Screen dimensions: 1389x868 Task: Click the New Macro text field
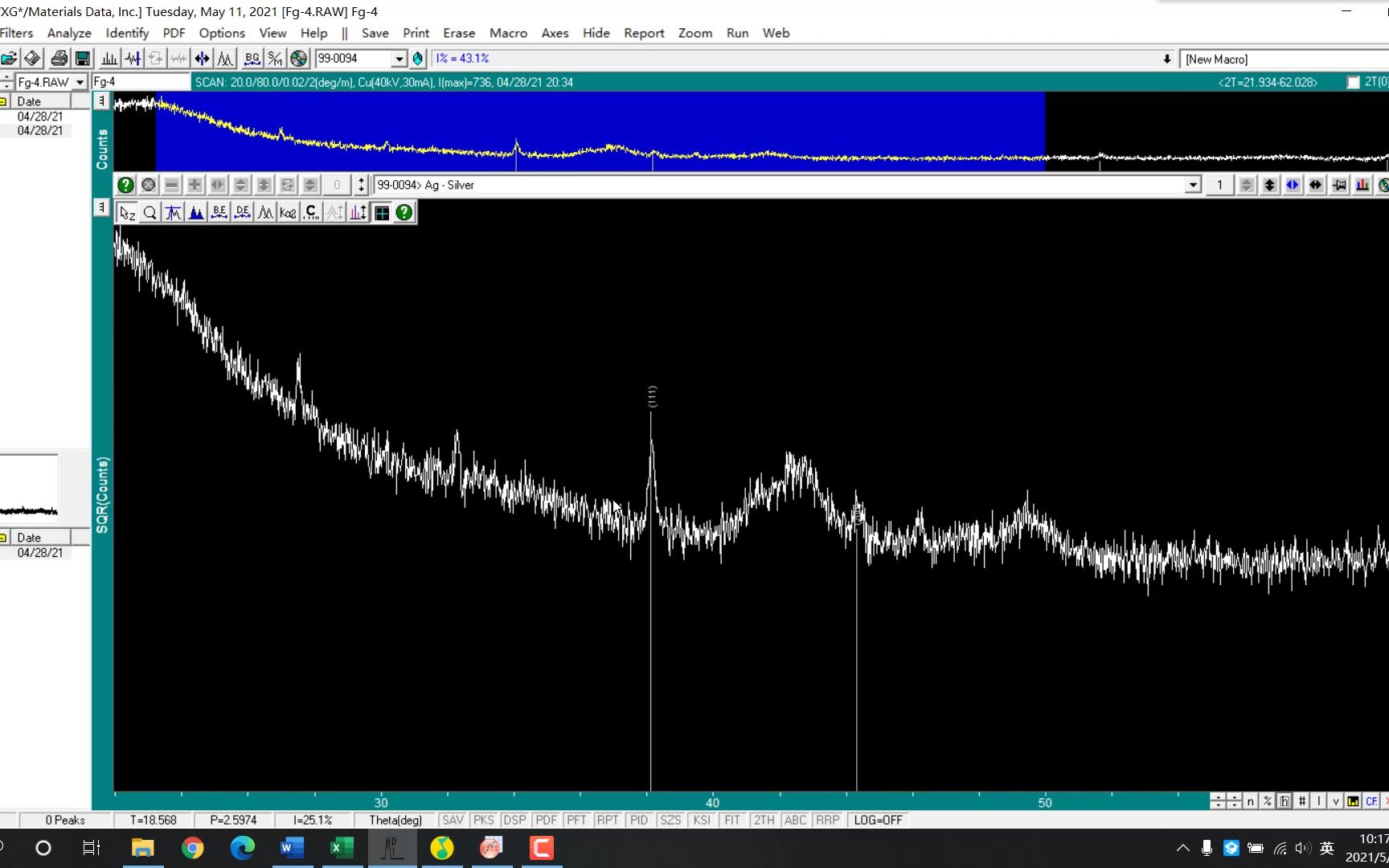(1284, 59)
